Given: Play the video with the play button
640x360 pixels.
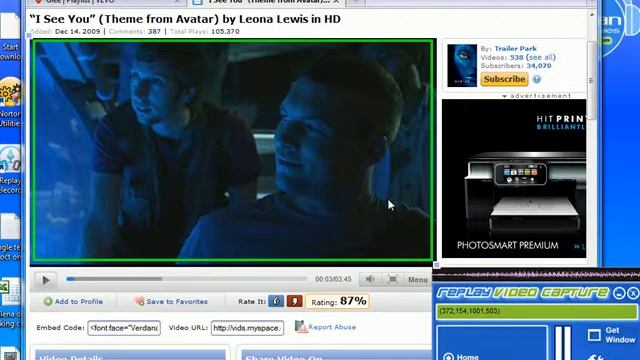Looking at the screenshot, I should [45, 280].
